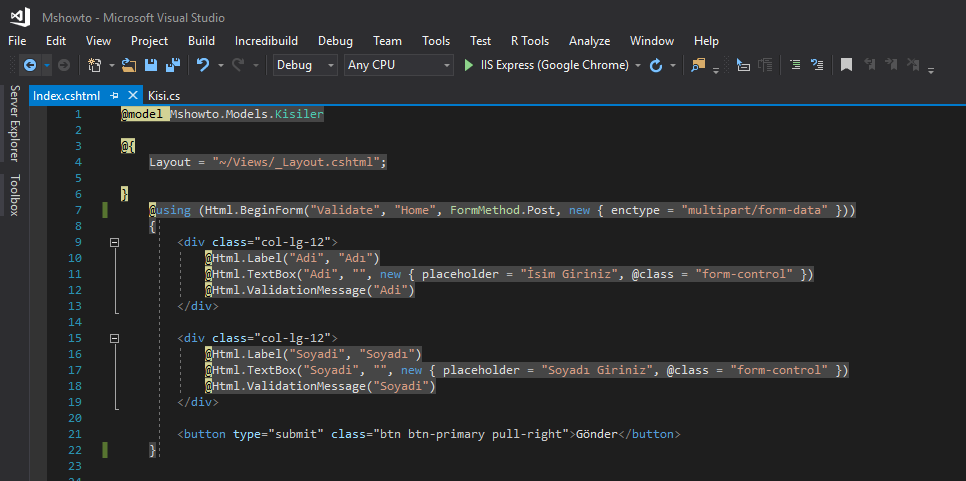Switch to the Index.cshtml tab
The image size is (966, 481).
67,95
